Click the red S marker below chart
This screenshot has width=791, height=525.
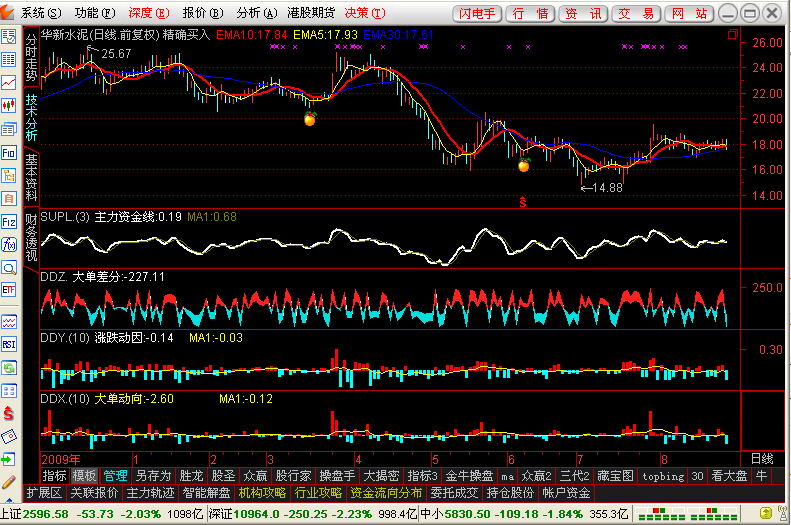(523, 202)
